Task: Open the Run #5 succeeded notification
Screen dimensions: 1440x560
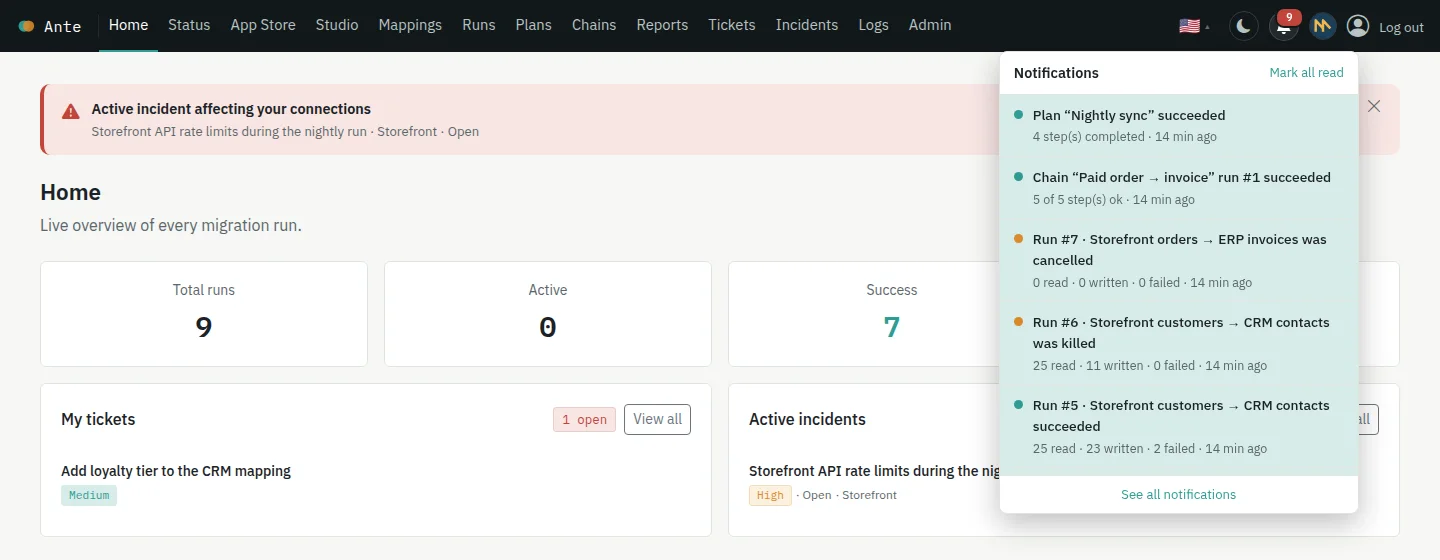Action: click(1179, 426)
